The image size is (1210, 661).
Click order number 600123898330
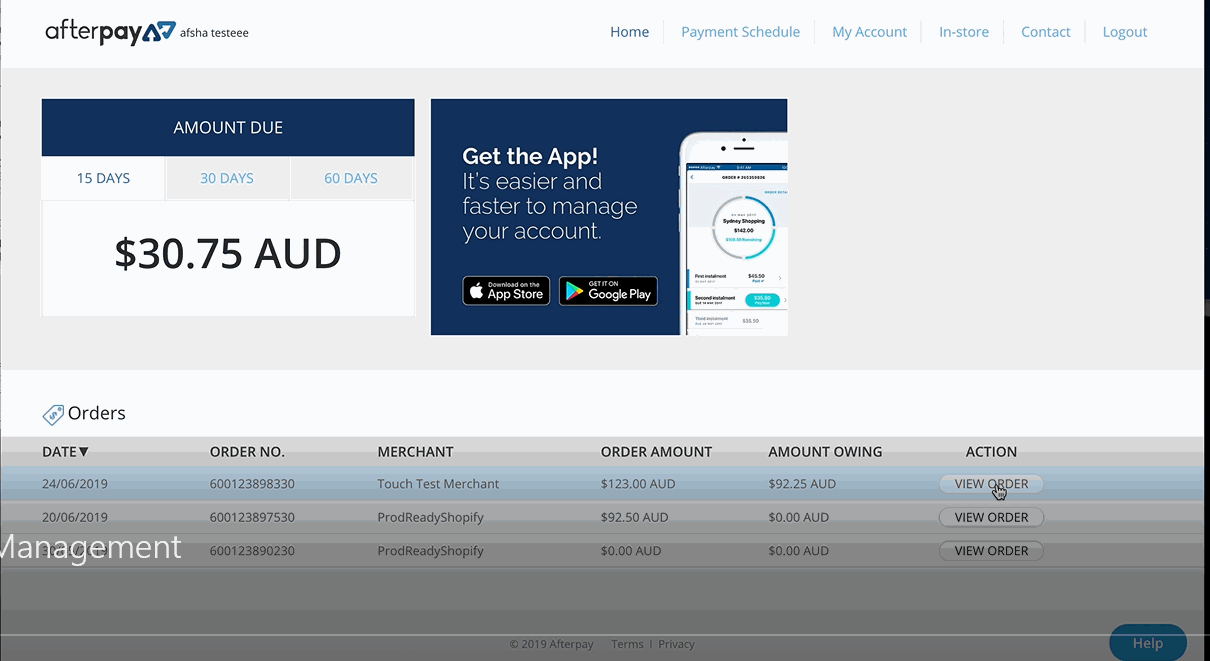252,484
